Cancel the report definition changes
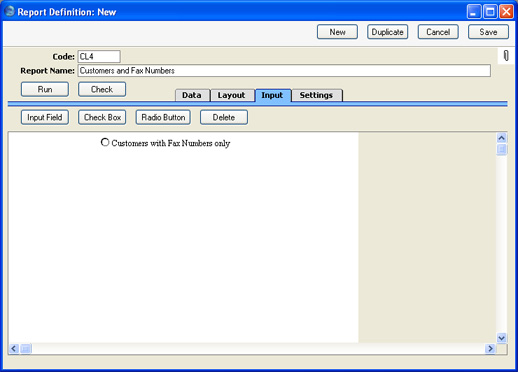The width and height of the screenshot is (518, 372). pos(438,32)
